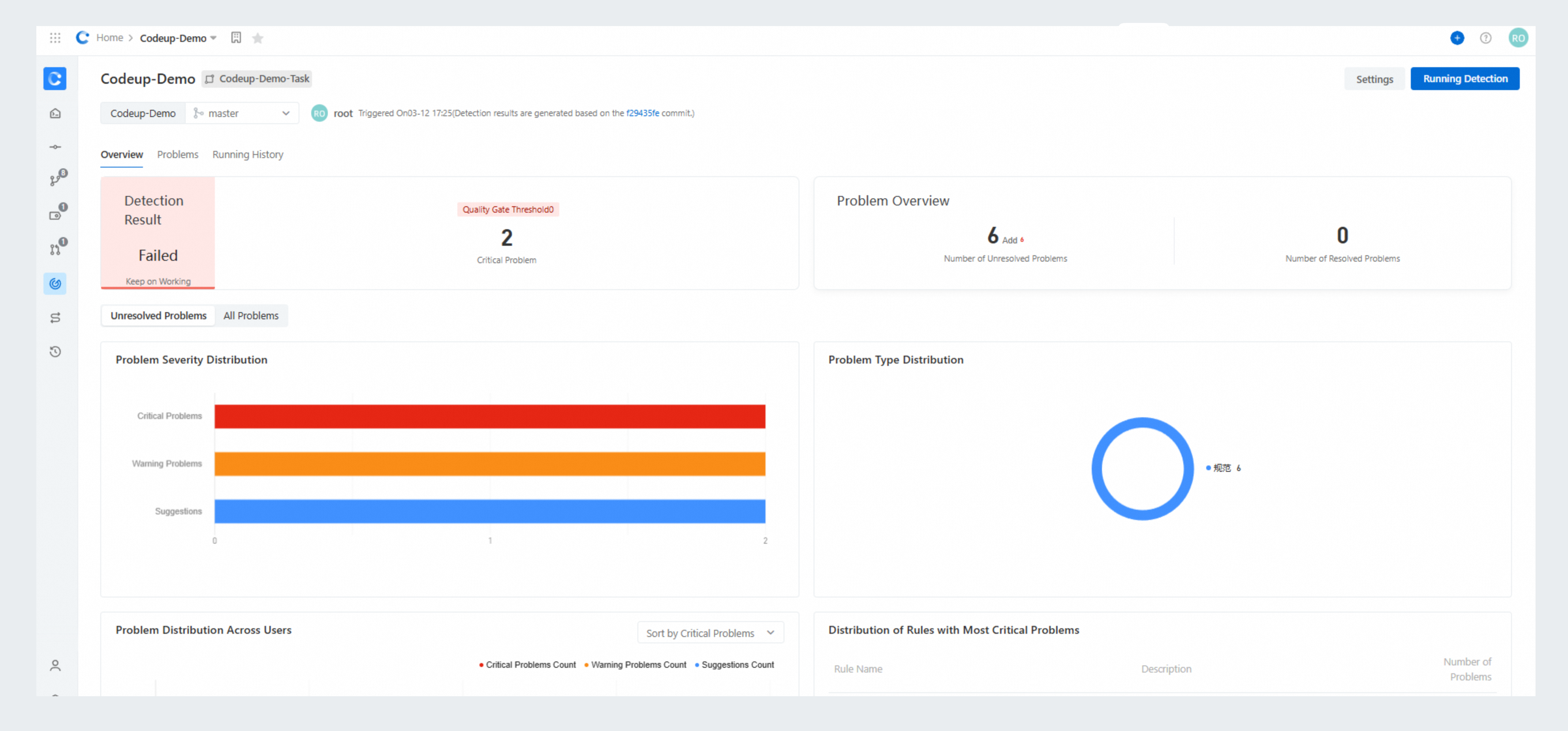The width and height of the screenshot is (1568, 731).
Task: Expand Codeup-Demo breadcrumb dropdown arrow
Action: tap(214, 38)
